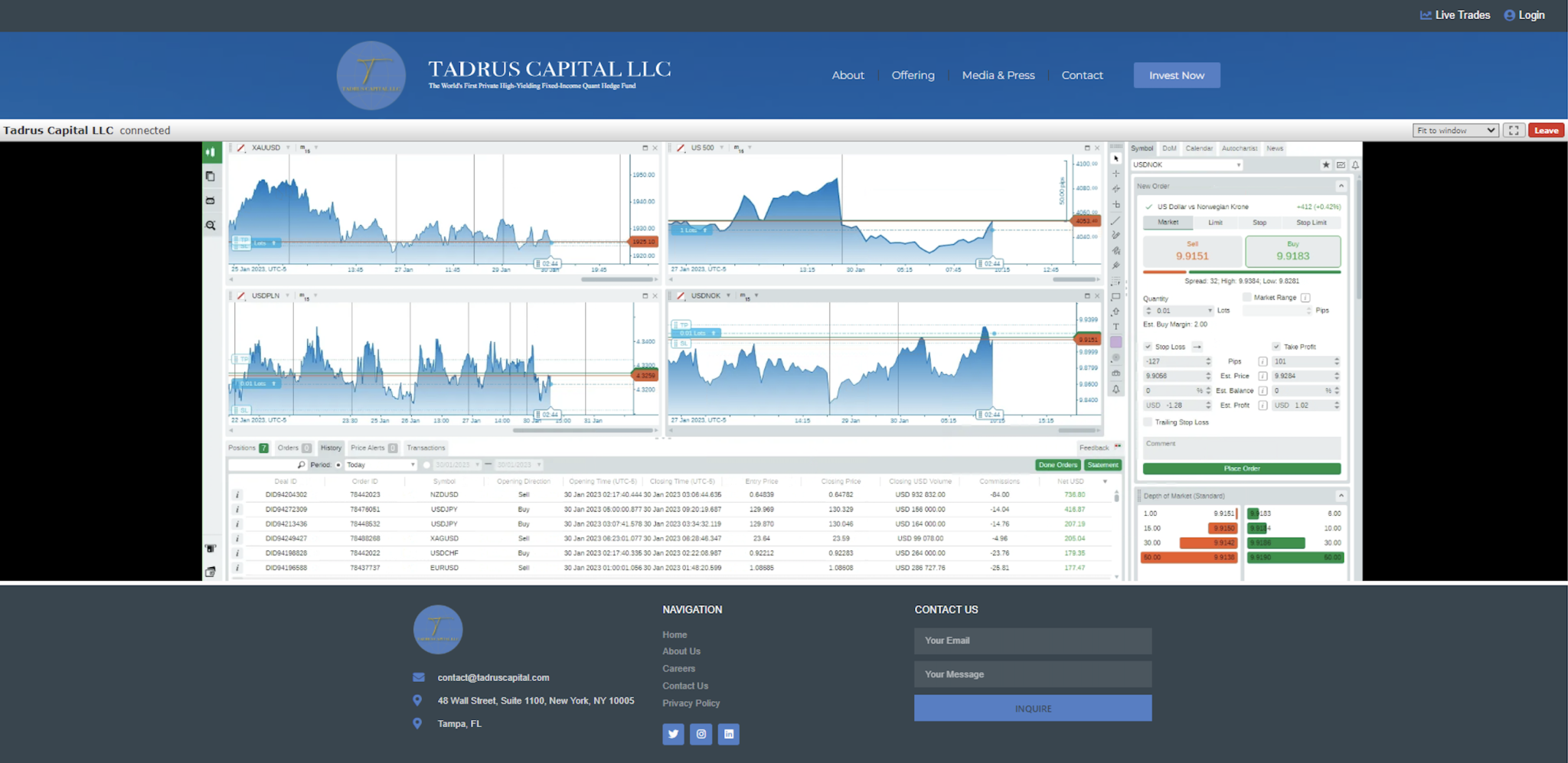Click the star favorite icon beside USDNOK
Screen dimensions: 1568x763
tap(1326, 165)
